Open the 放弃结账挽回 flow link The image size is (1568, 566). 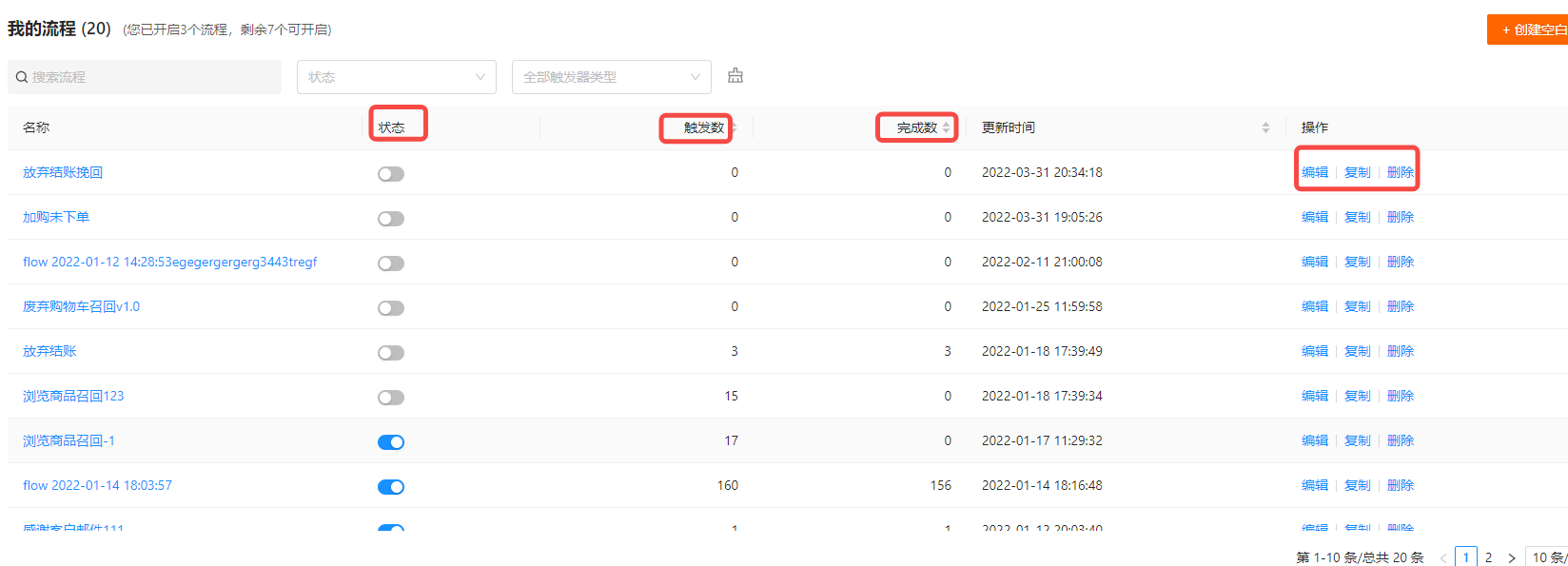coord(63,172)
